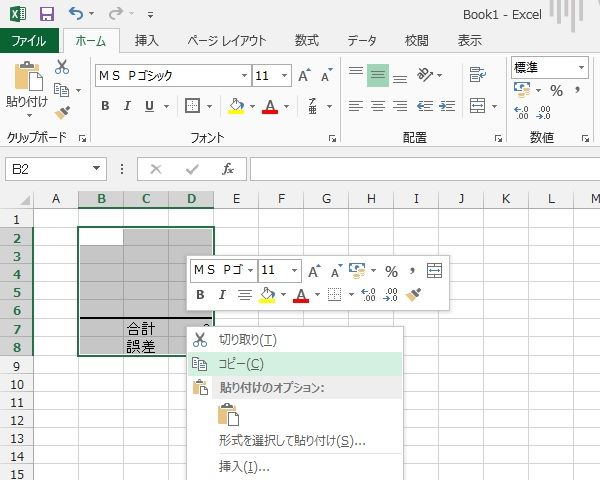The height and width of the screenshot is (480, 600).
Task: Toggle underline in the ribbon font group
Action: tap(149, 106)
